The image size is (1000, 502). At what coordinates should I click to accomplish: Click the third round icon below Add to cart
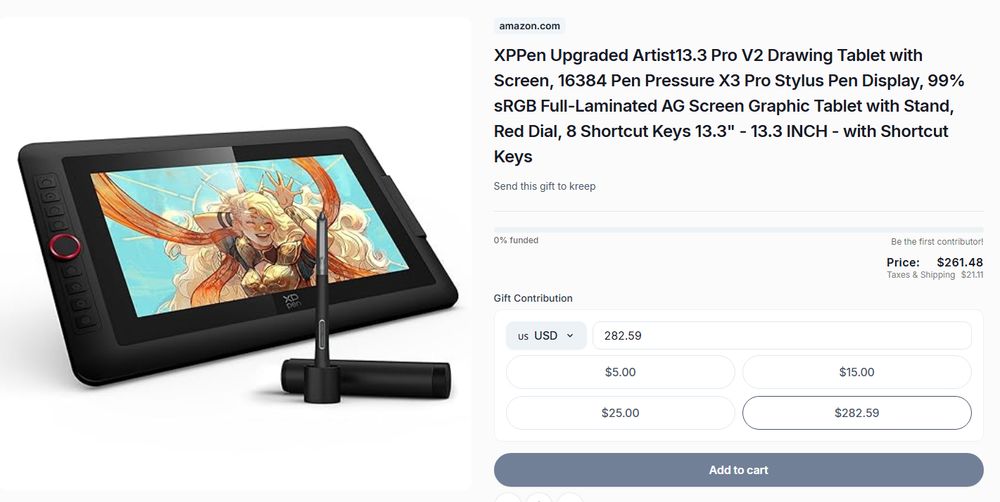click(x=570, y=498)
